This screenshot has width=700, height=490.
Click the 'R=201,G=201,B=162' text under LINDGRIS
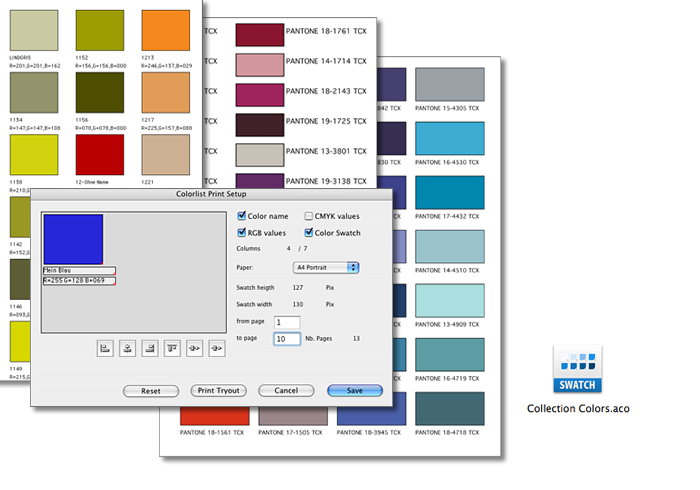[35, 66]
